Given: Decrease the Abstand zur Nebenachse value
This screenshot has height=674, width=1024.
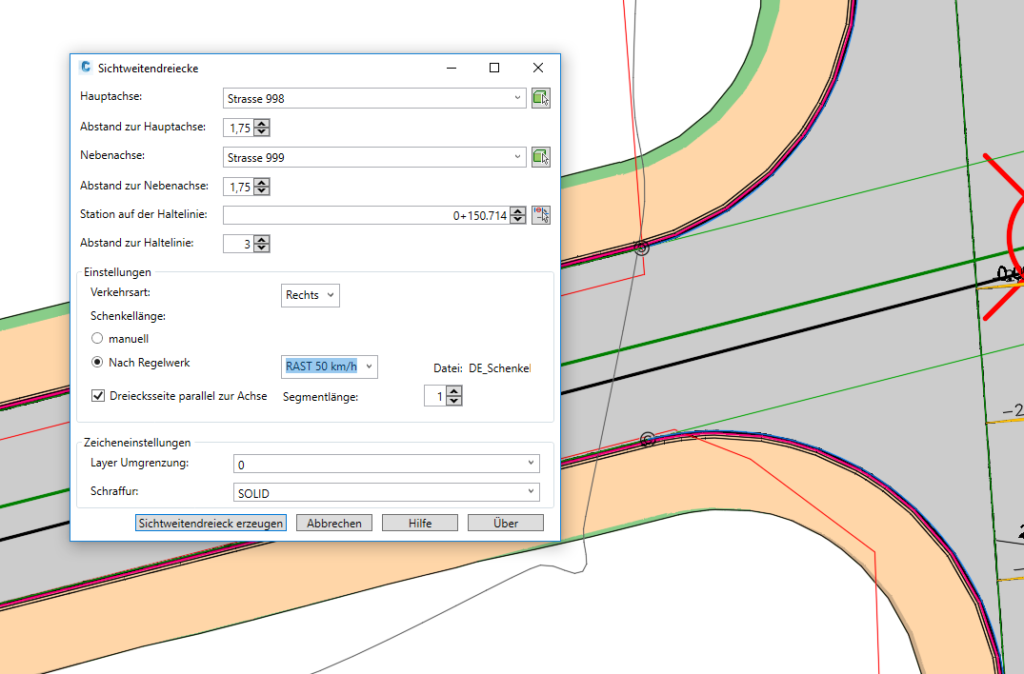Looking at the screenshot, I should (x=262, y=191).
